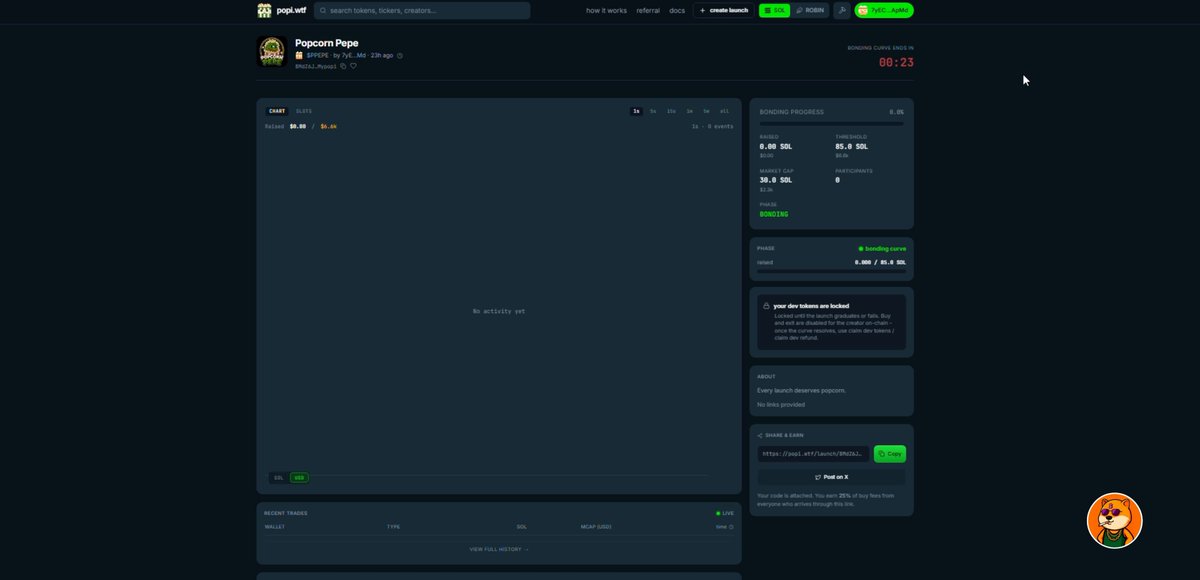
Task: Click the time clock icon in Recent Trades
Action: pyautogui.click(x=731, y=527)
